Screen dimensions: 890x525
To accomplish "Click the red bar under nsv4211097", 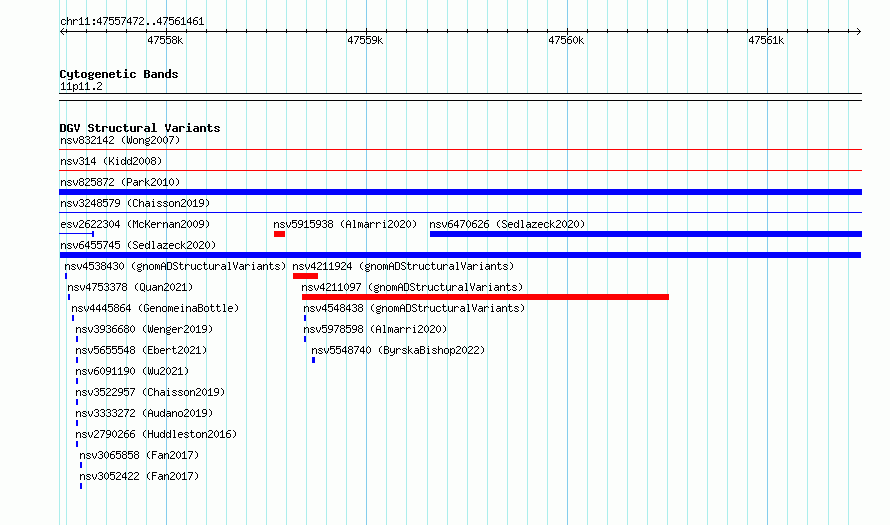I will [485, 297].
